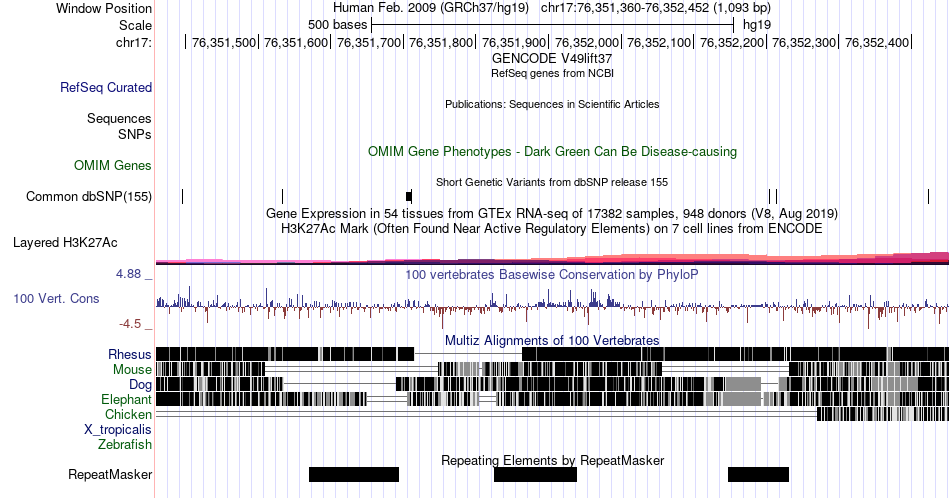Click 'Short Genetic Variants from dbSNP' title
950x498 pixels.
552,182
